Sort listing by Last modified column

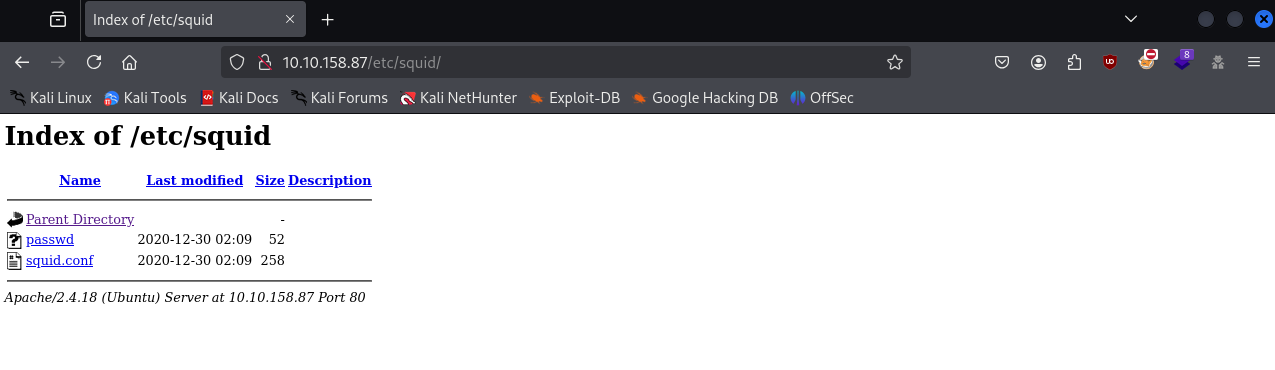coord(194,181)
